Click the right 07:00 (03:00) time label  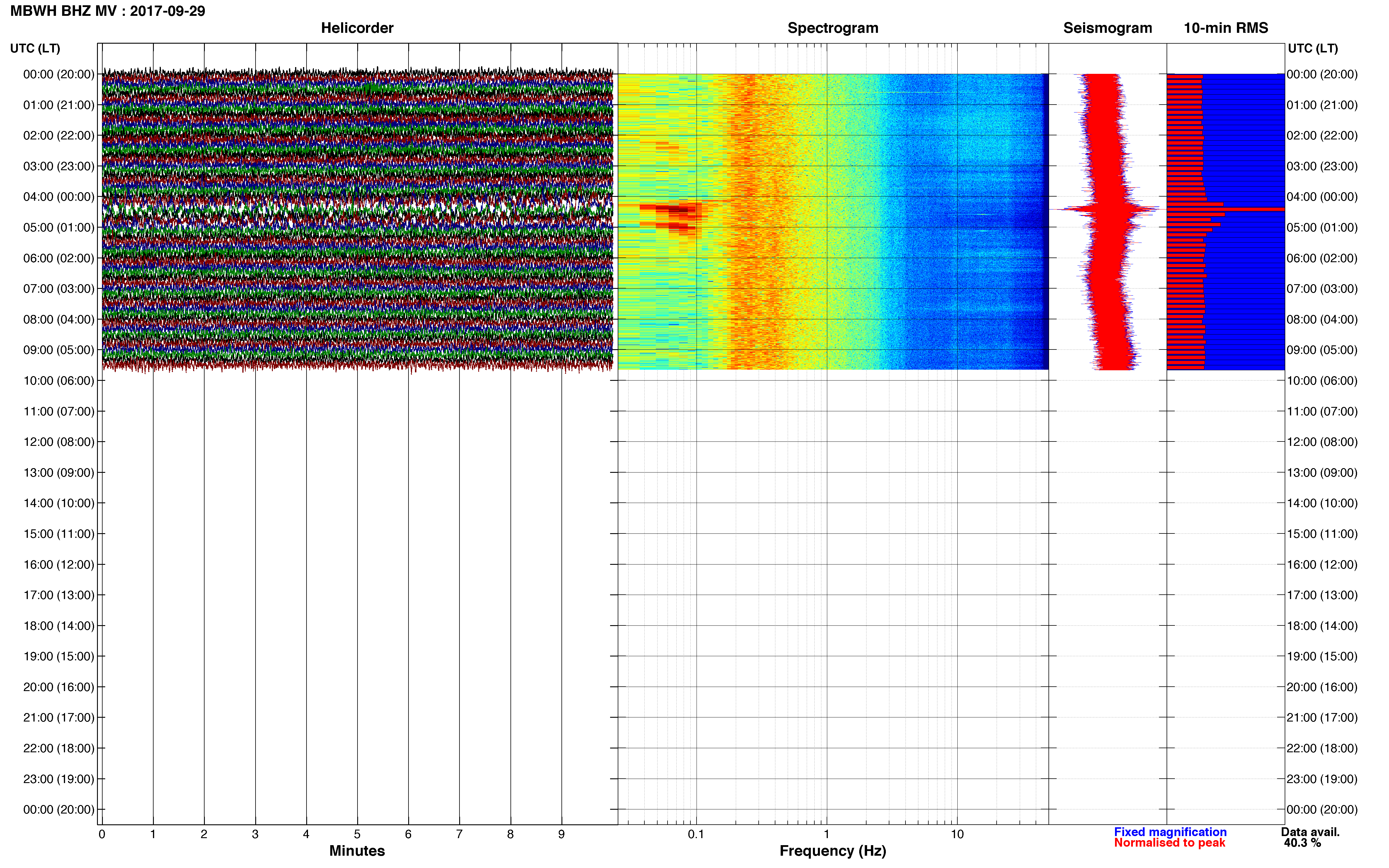pyautogui.click(x=1322, y=289)
